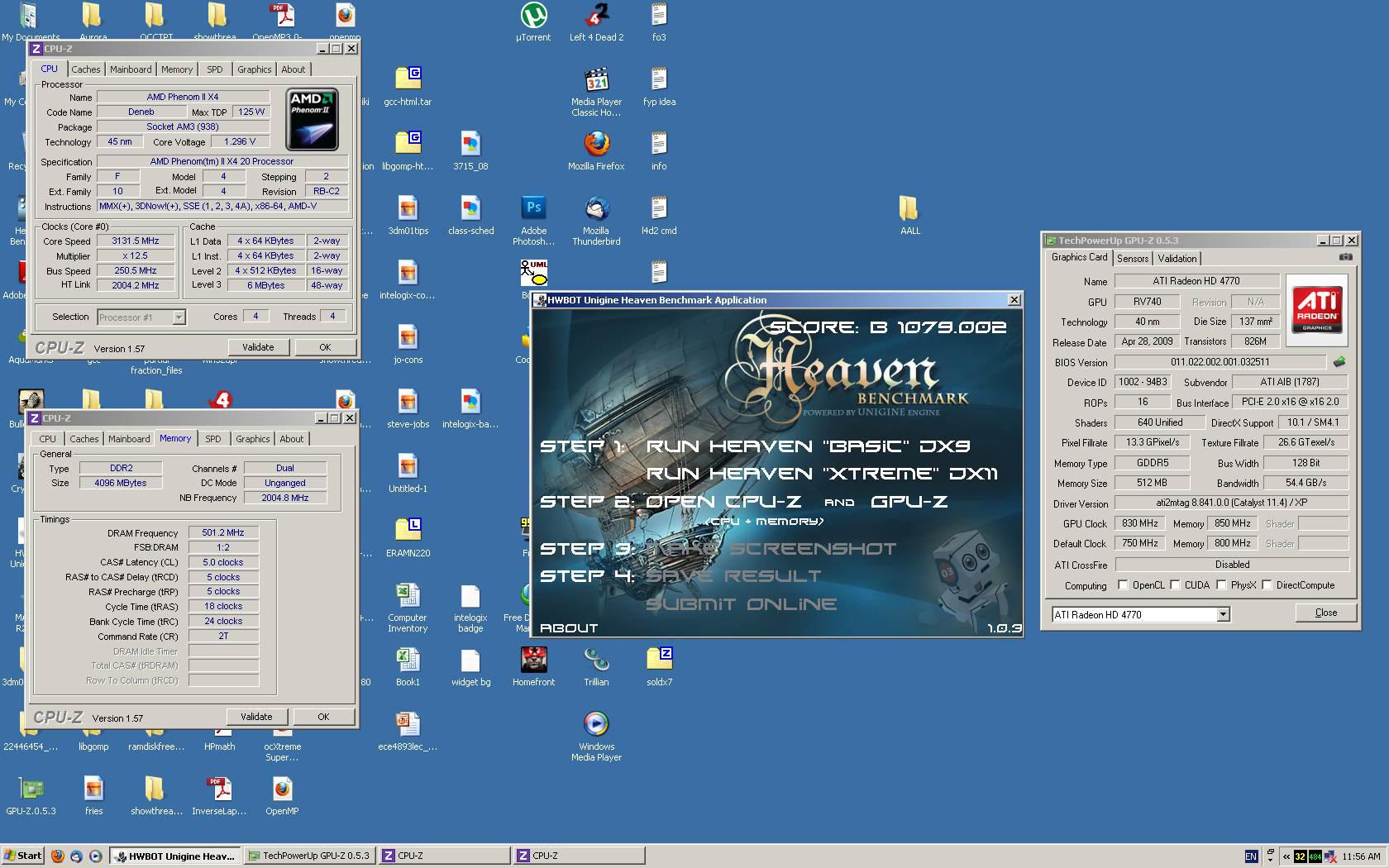Enable the DirectCompute checkbox in GPU-Z
The height and width of the screenshot is (868, 1389).
pyautogui.click(x=1267, y=585)
